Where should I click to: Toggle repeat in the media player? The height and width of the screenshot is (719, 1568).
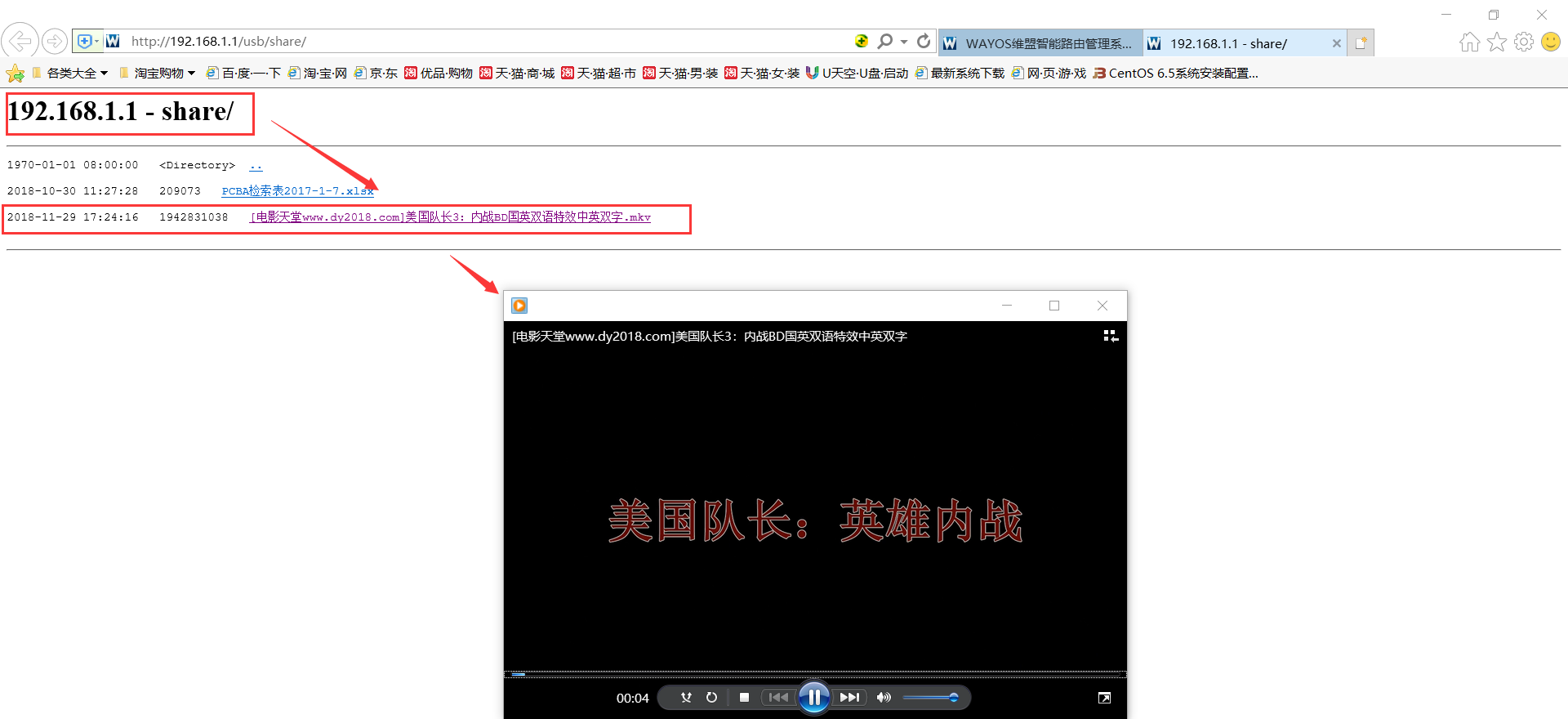tap(712, 698)
